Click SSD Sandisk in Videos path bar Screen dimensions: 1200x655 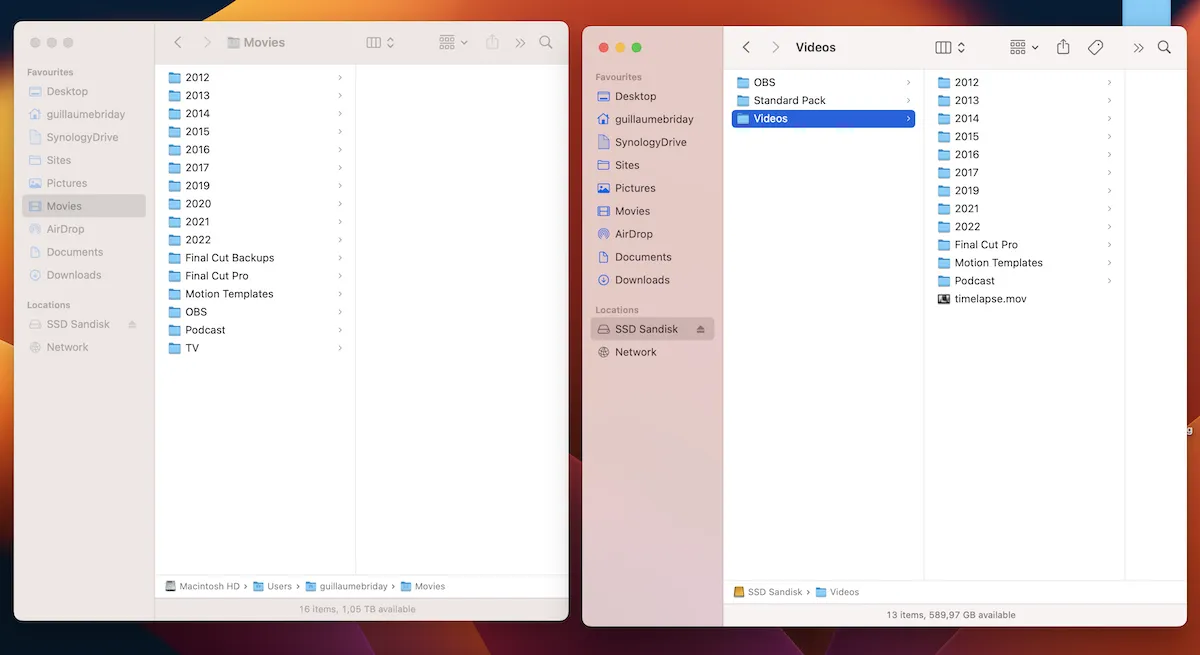(x=768, y=592)
